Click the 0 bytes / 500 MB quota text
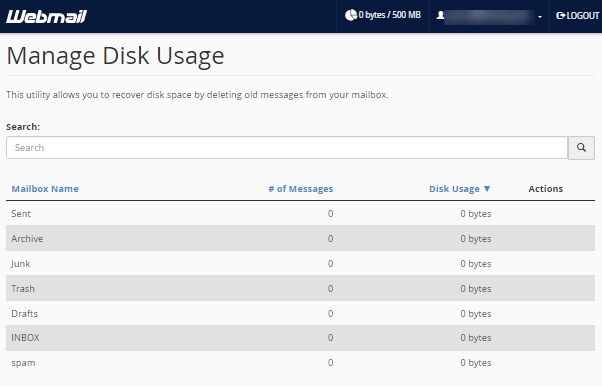Screen dimensions: 602x386 coord(390,15)
